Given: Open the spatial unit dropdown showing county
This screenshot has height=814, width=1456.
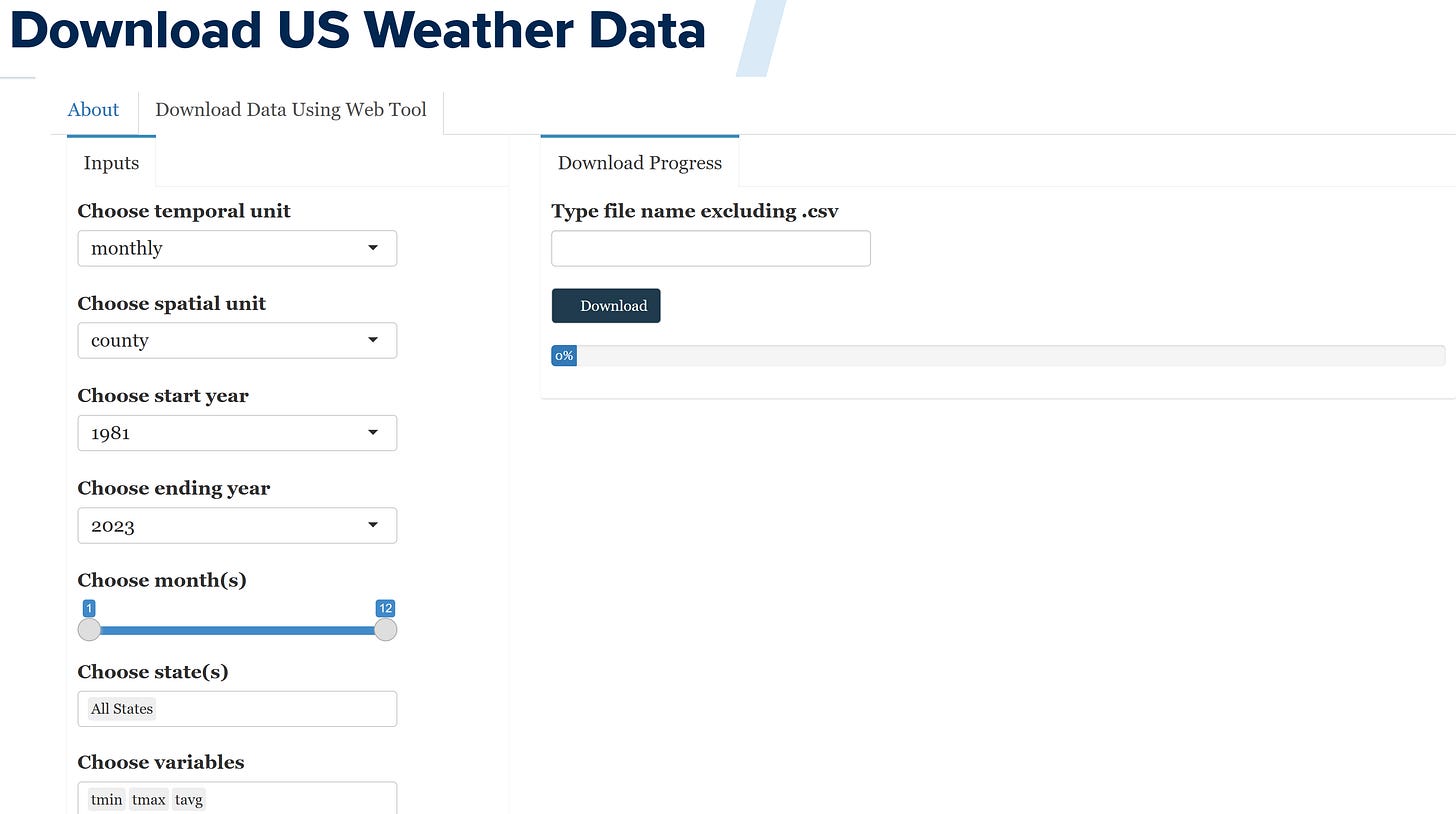Looking at the screenshot, I should [236, 340].
